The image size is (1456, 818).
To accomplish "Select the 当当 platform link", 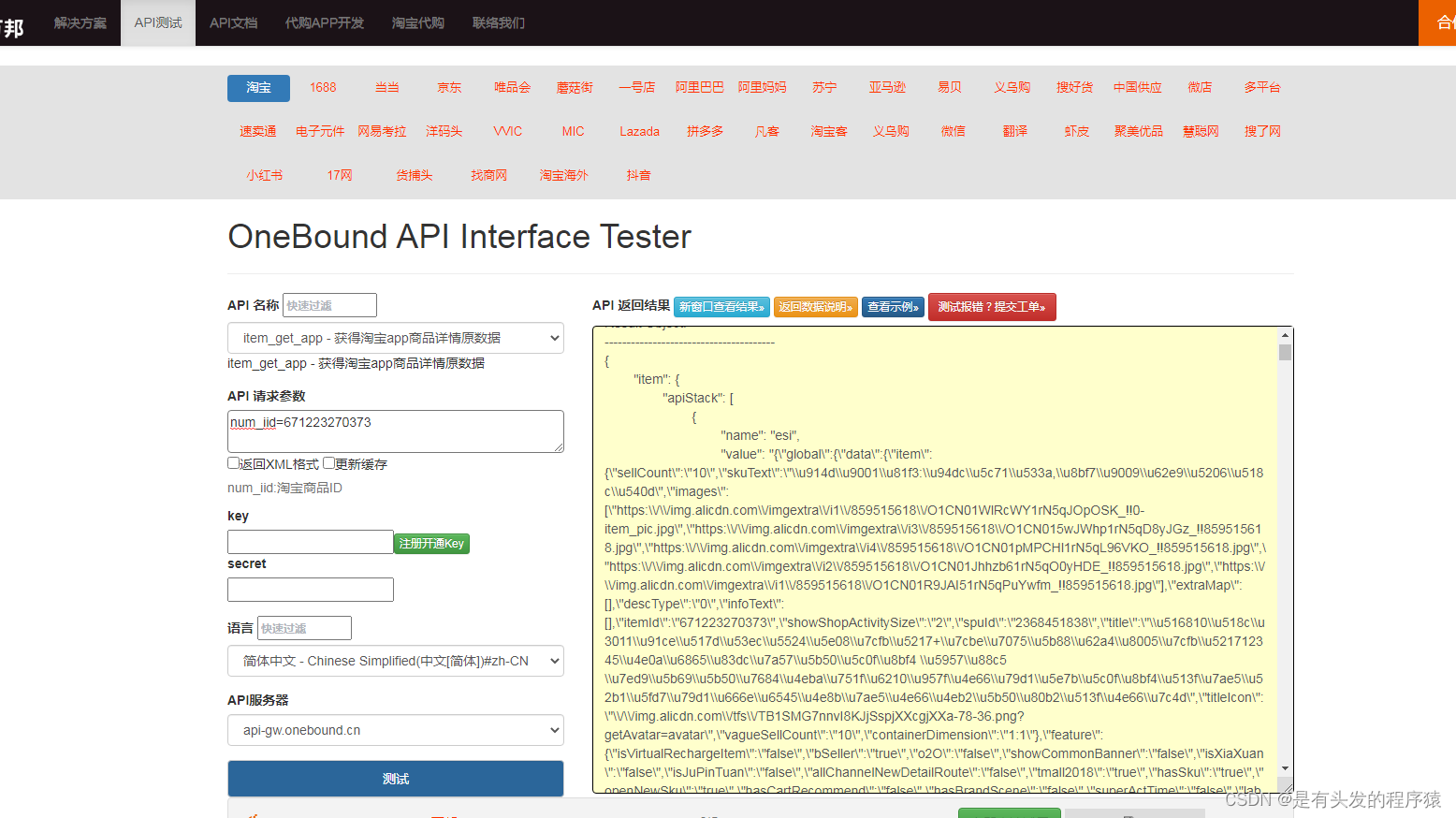I will click(386, 88).
